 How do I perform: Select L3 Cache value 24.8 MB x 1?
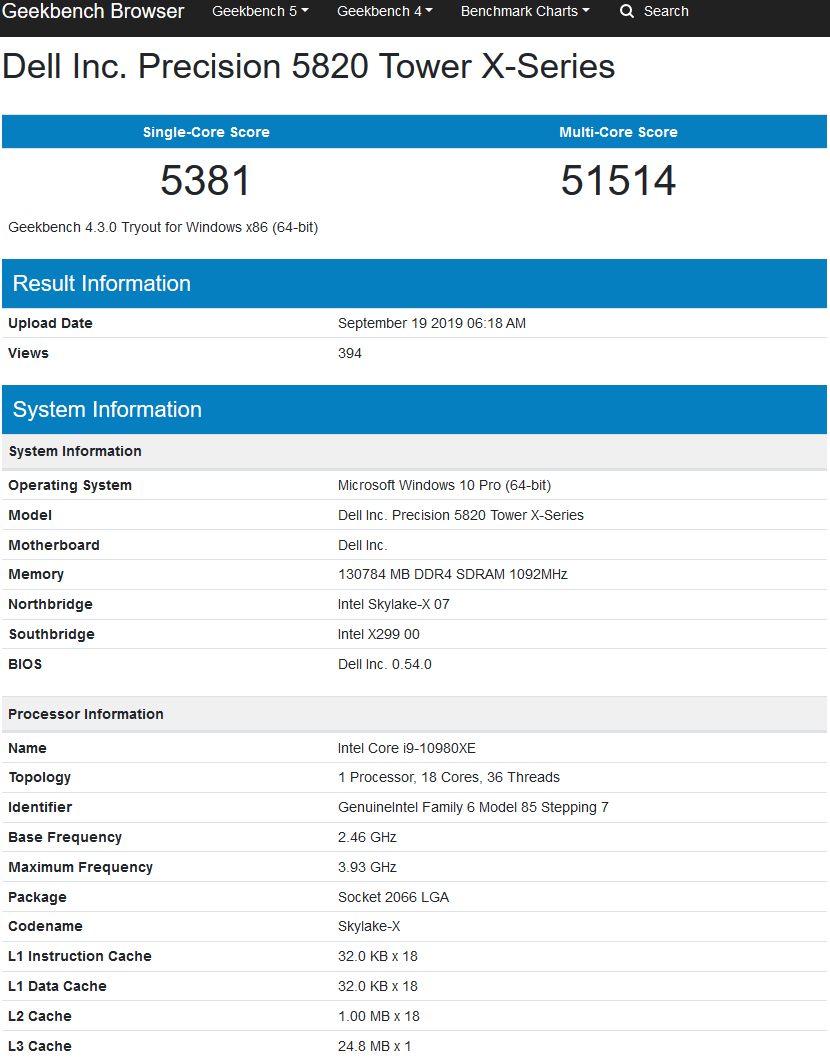tap(374, 1046)
